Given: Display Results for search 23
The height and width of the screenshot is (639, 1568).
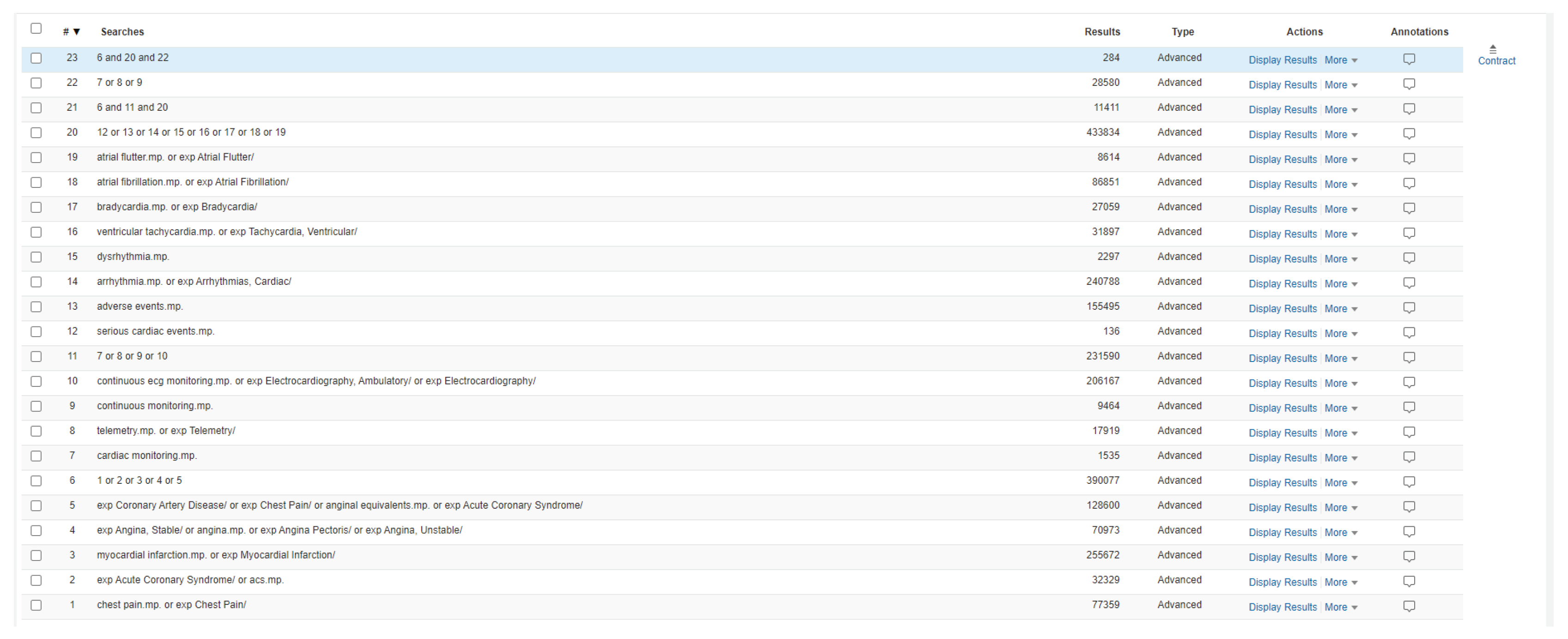Looking at the screenshot, I should tap(1282, 60).
